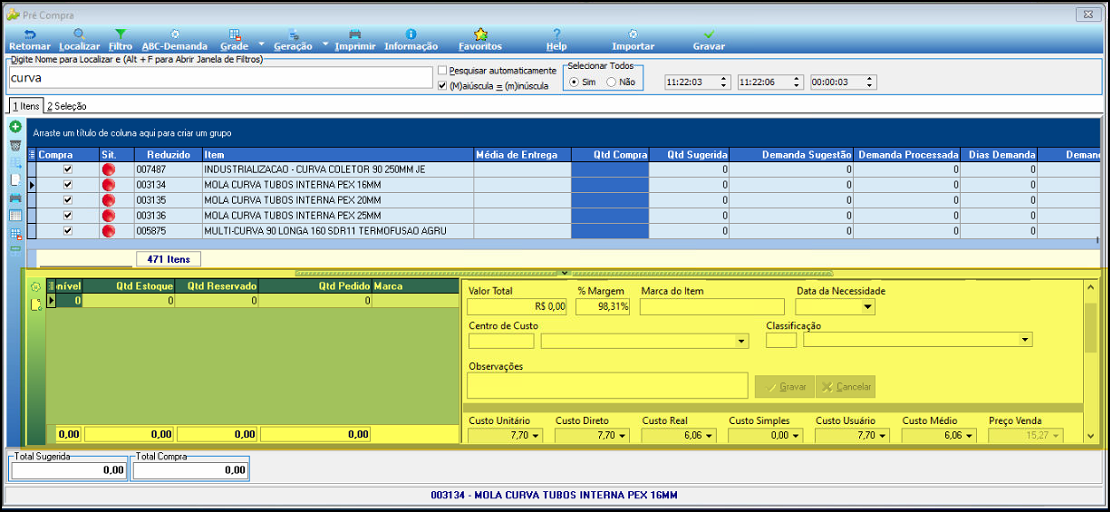Open Centro de Custo dropdown list
This screenshot has height=512, width=1110.
(x=741, y=341)
